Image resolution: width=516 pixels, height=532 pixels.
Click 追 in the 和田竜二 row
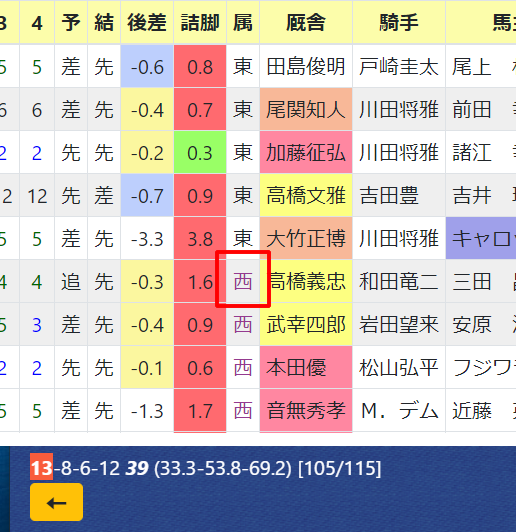point(71,282)
